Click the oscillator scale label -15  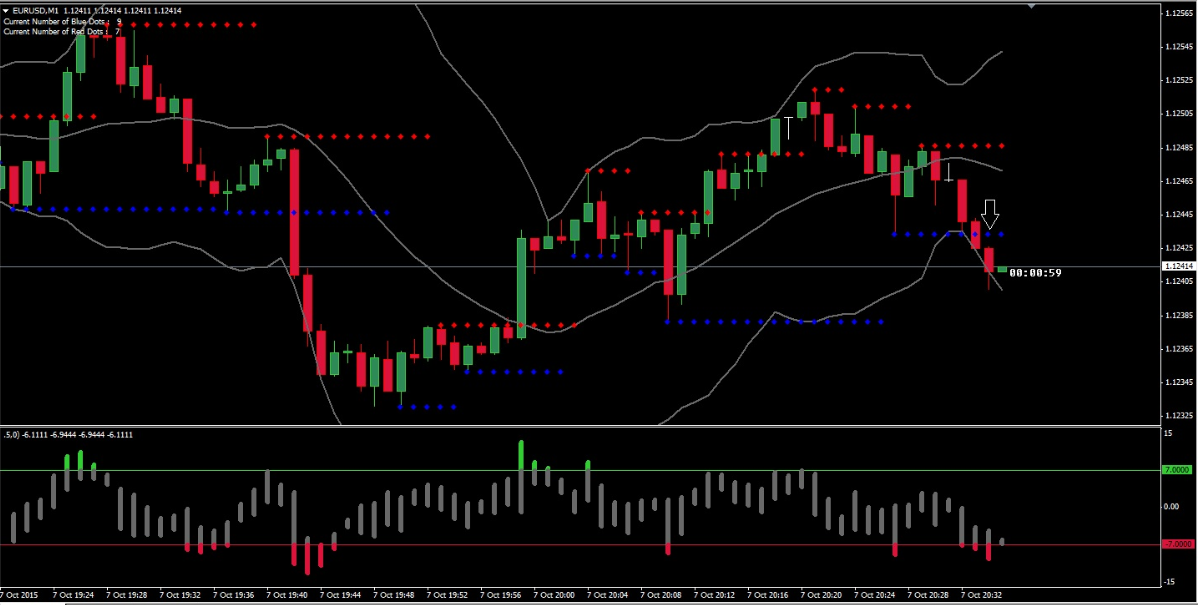click(1170, 581)
